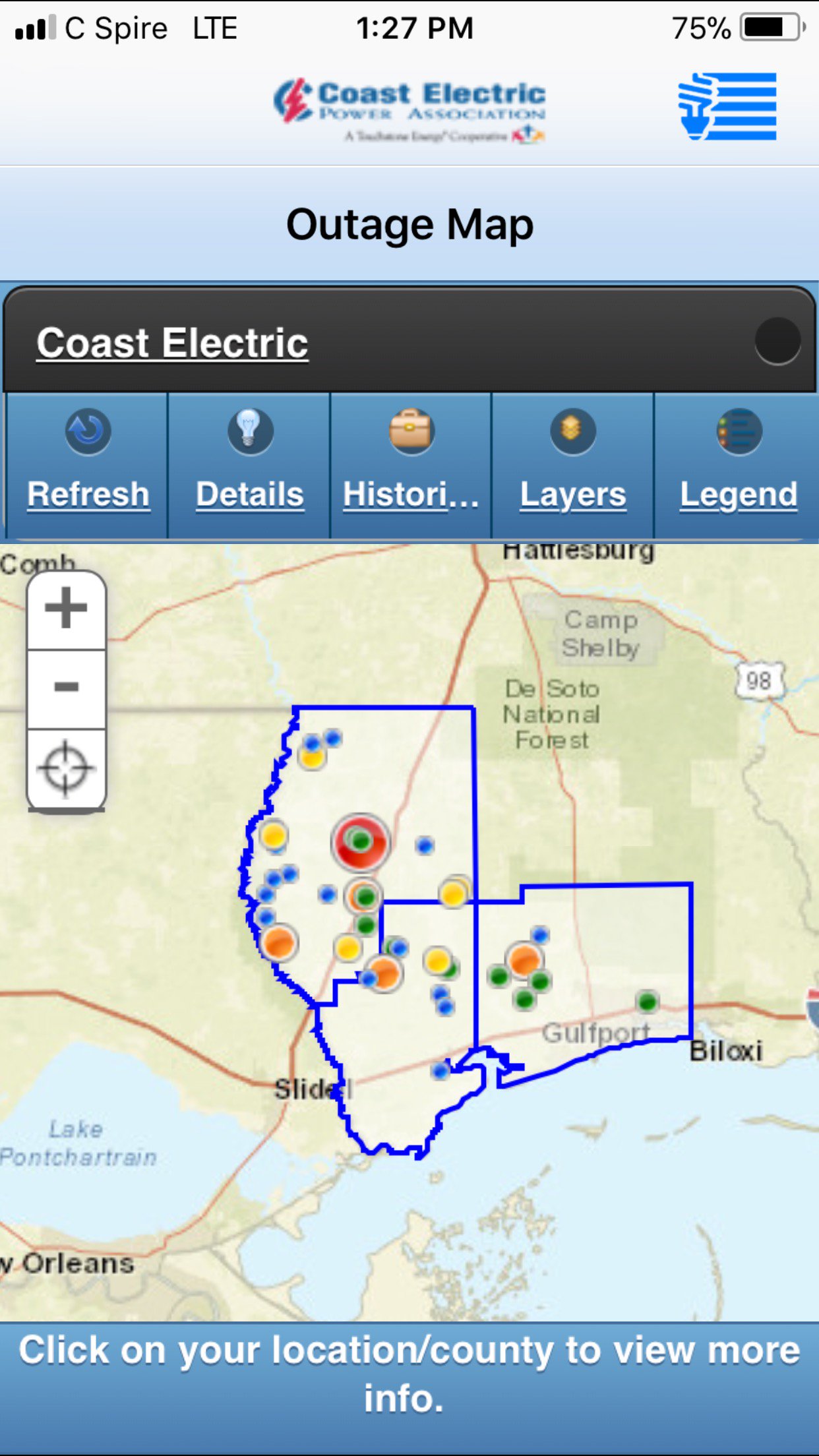Tap the De Soto National Forest label
The image size is (819, 1456).
tap(551, 714)
